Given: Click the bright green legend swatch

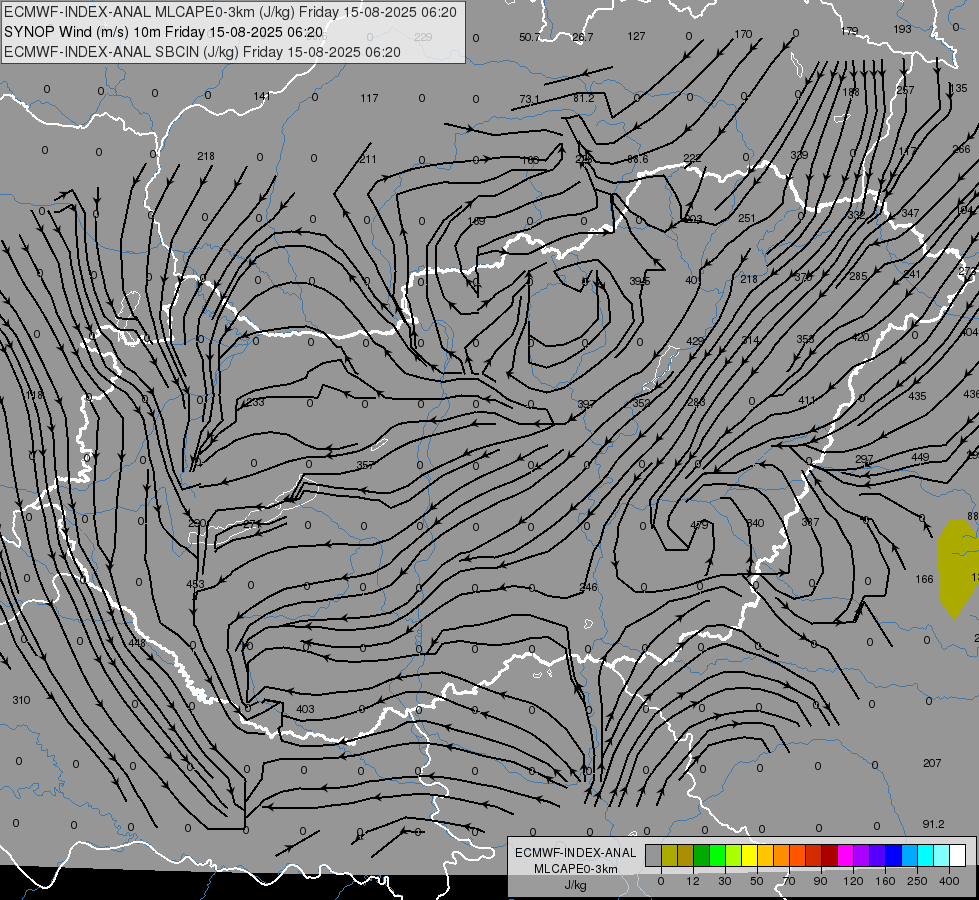Looking at the screenshot, I should [x=717, y=856].
